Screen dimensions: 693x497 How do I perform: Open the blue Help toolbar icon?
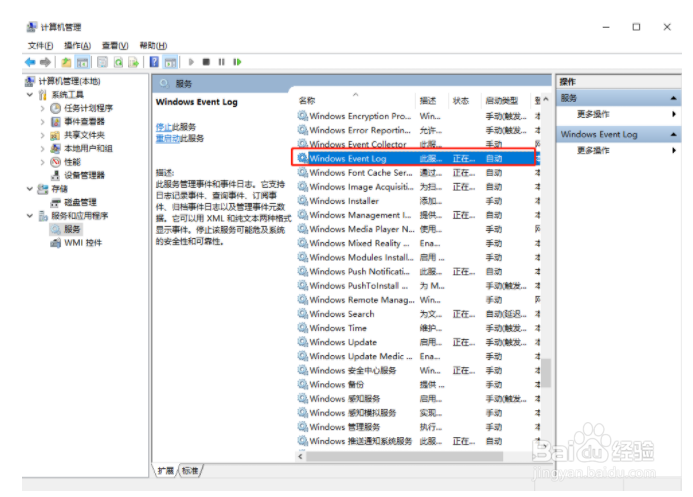(154, 62)
